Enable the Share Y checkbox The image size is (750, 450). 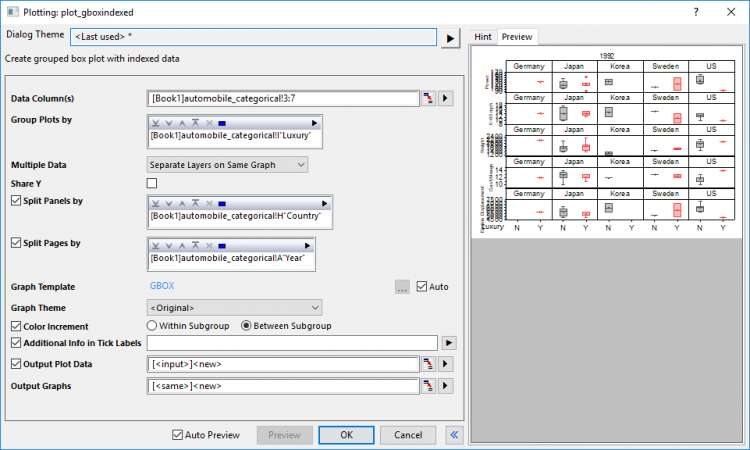(152, 183)
